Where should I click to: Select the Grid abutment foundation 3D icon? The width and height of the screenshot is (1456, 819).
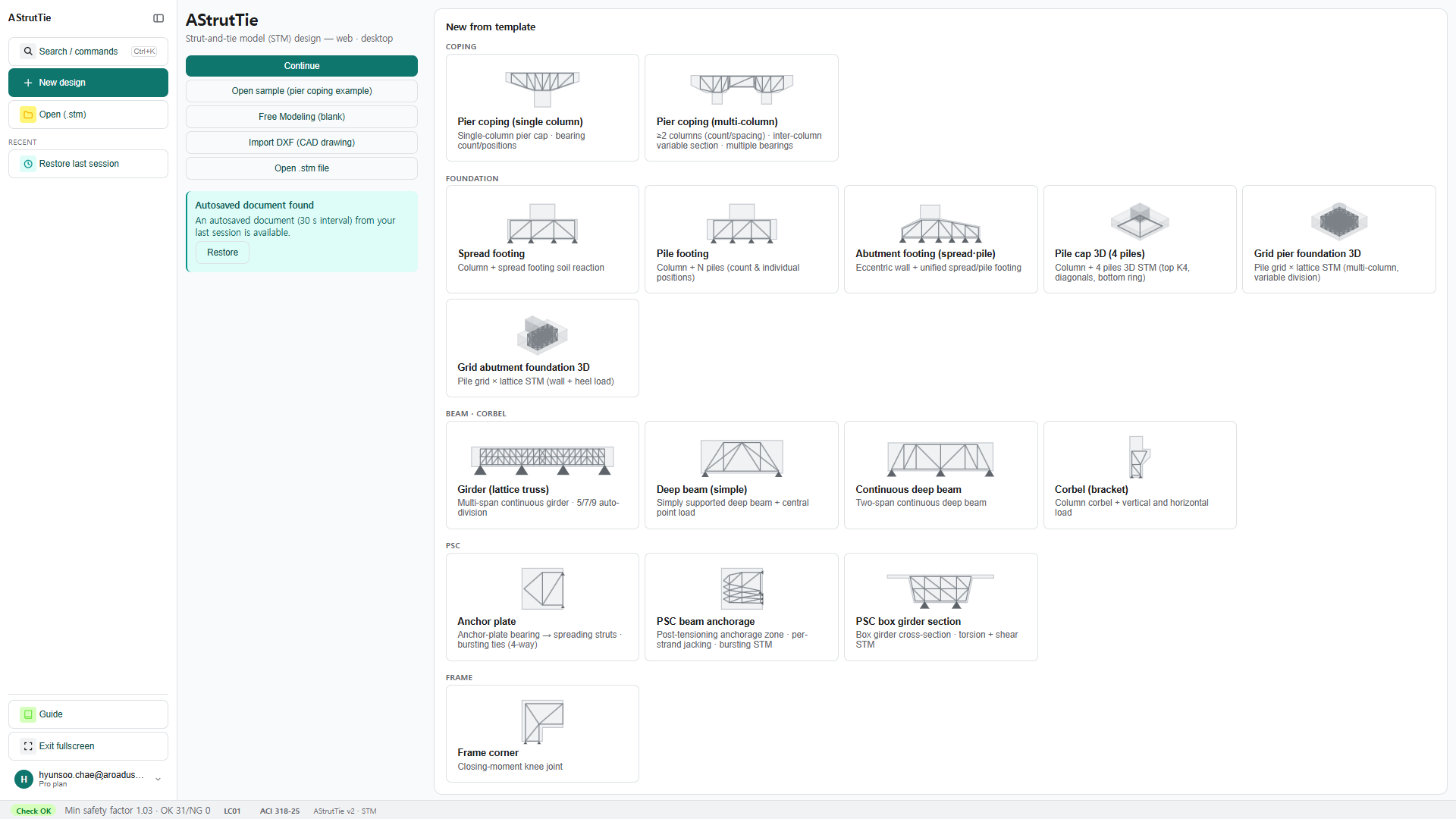[x=542, y=334]
